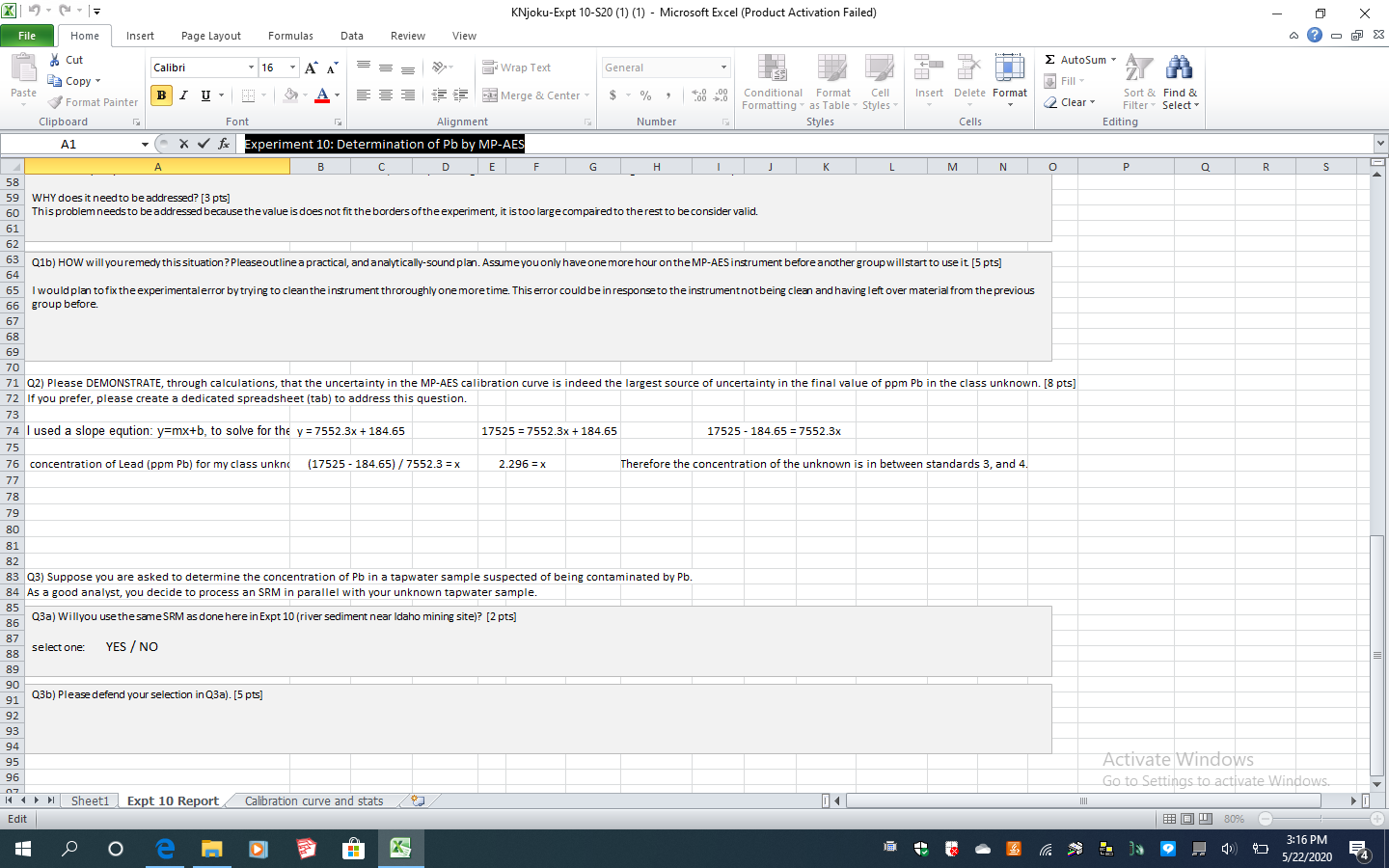
Task: Toggle italic formatting on
Action: coord(183,95)
